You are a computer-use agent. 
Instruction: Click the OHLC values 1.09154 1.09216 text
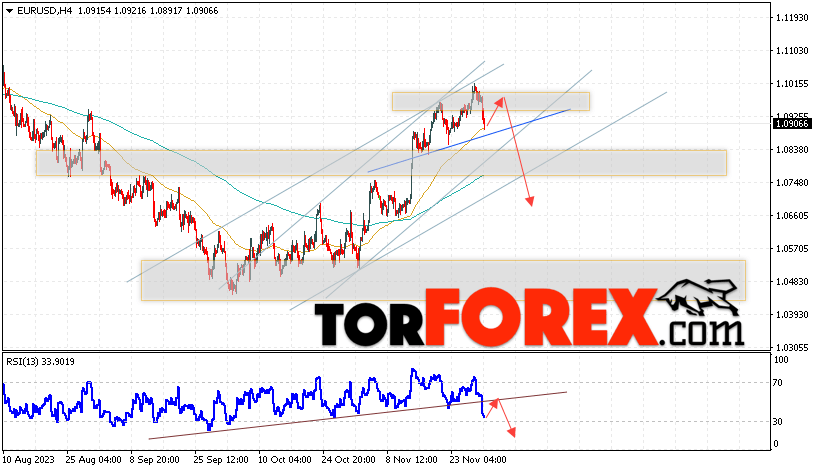point(111,10)
